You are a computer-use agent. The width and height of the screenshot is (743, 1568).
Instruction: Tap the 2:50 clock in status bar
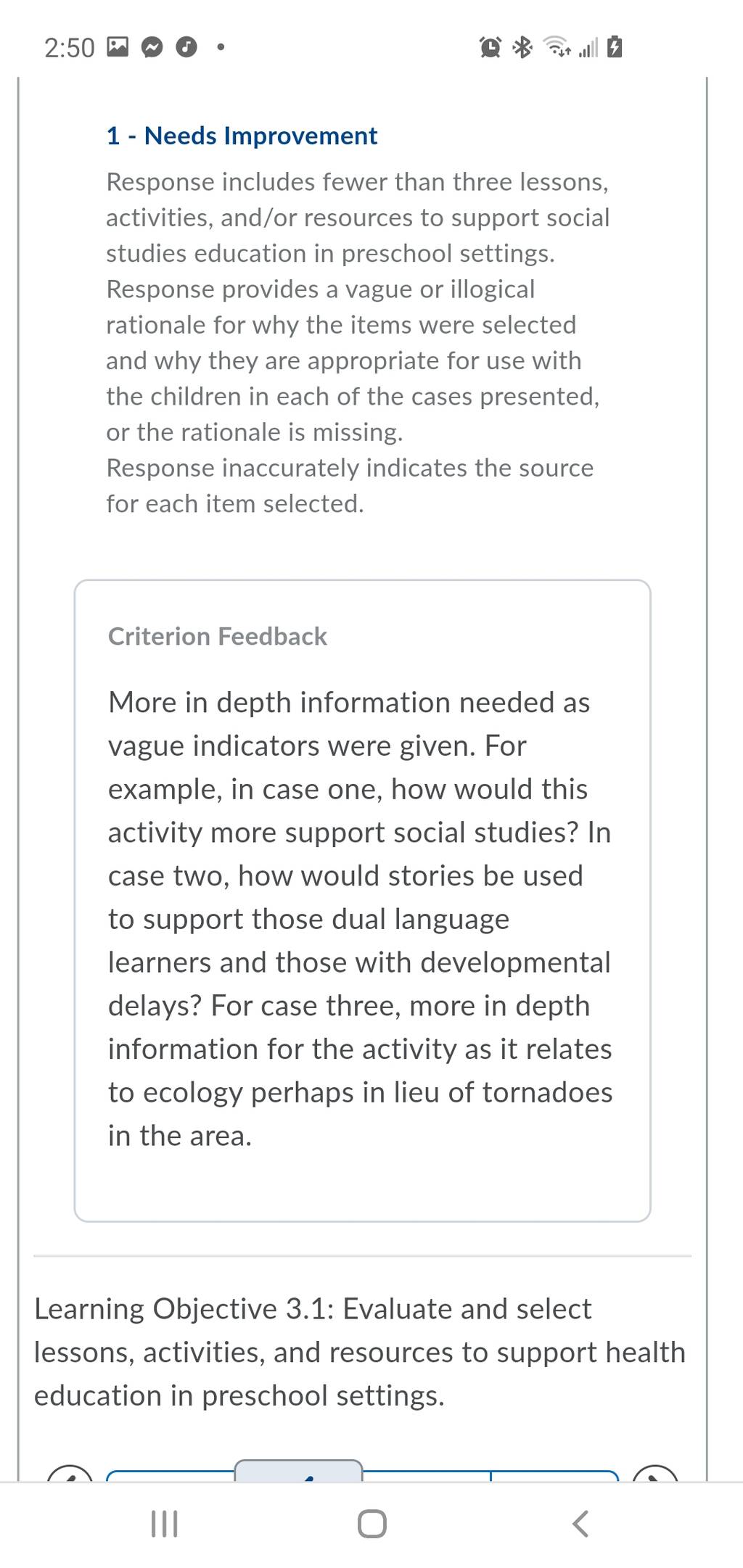coord(70,48)
